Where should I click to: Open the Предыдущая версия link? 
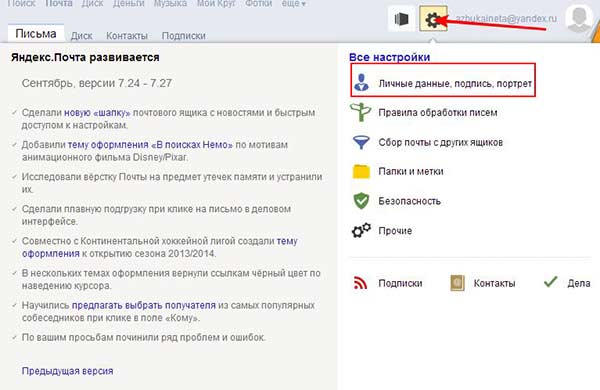[67, 371]
